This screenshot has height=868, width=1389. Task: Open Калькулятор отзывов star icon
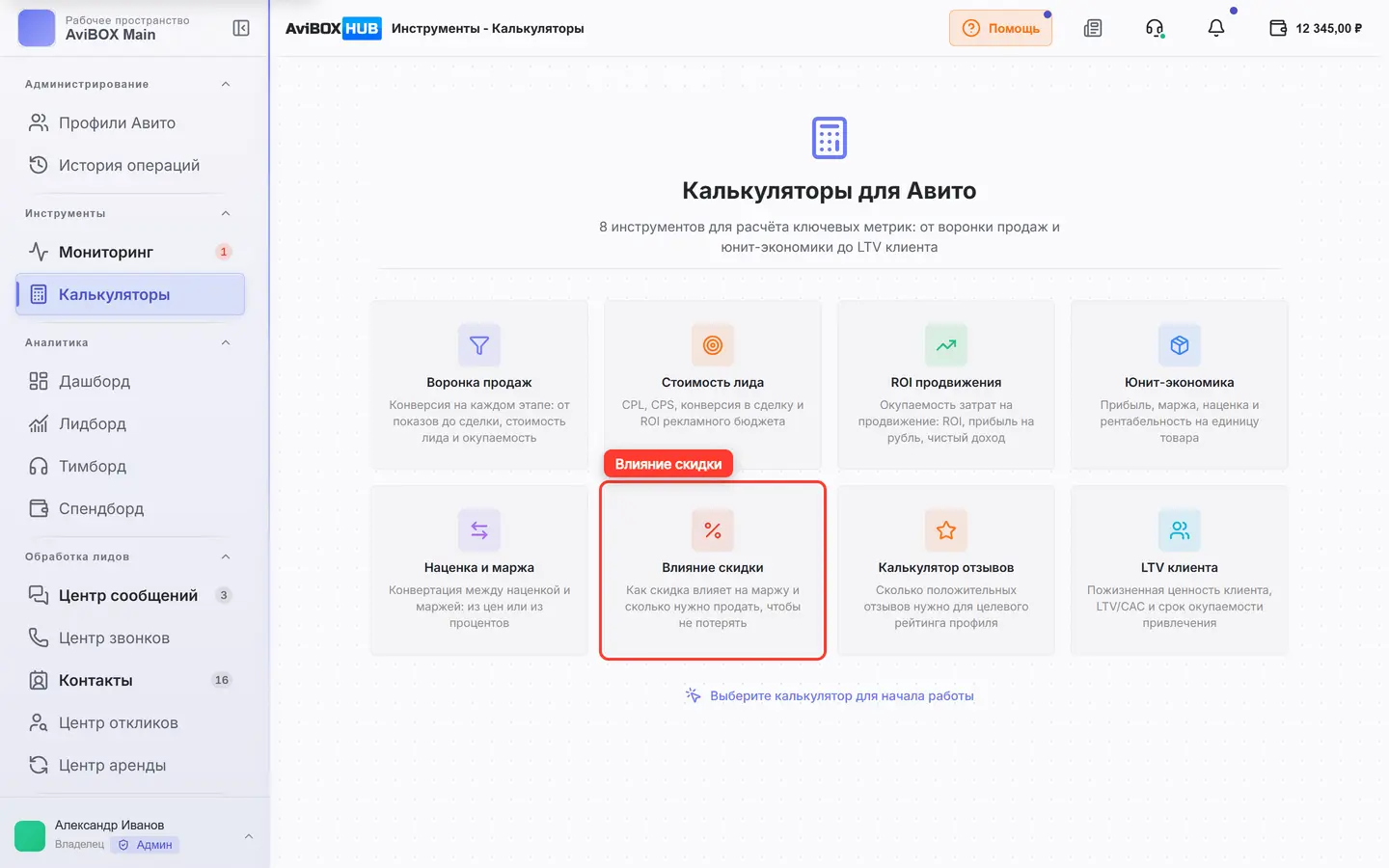coord(946,530)
